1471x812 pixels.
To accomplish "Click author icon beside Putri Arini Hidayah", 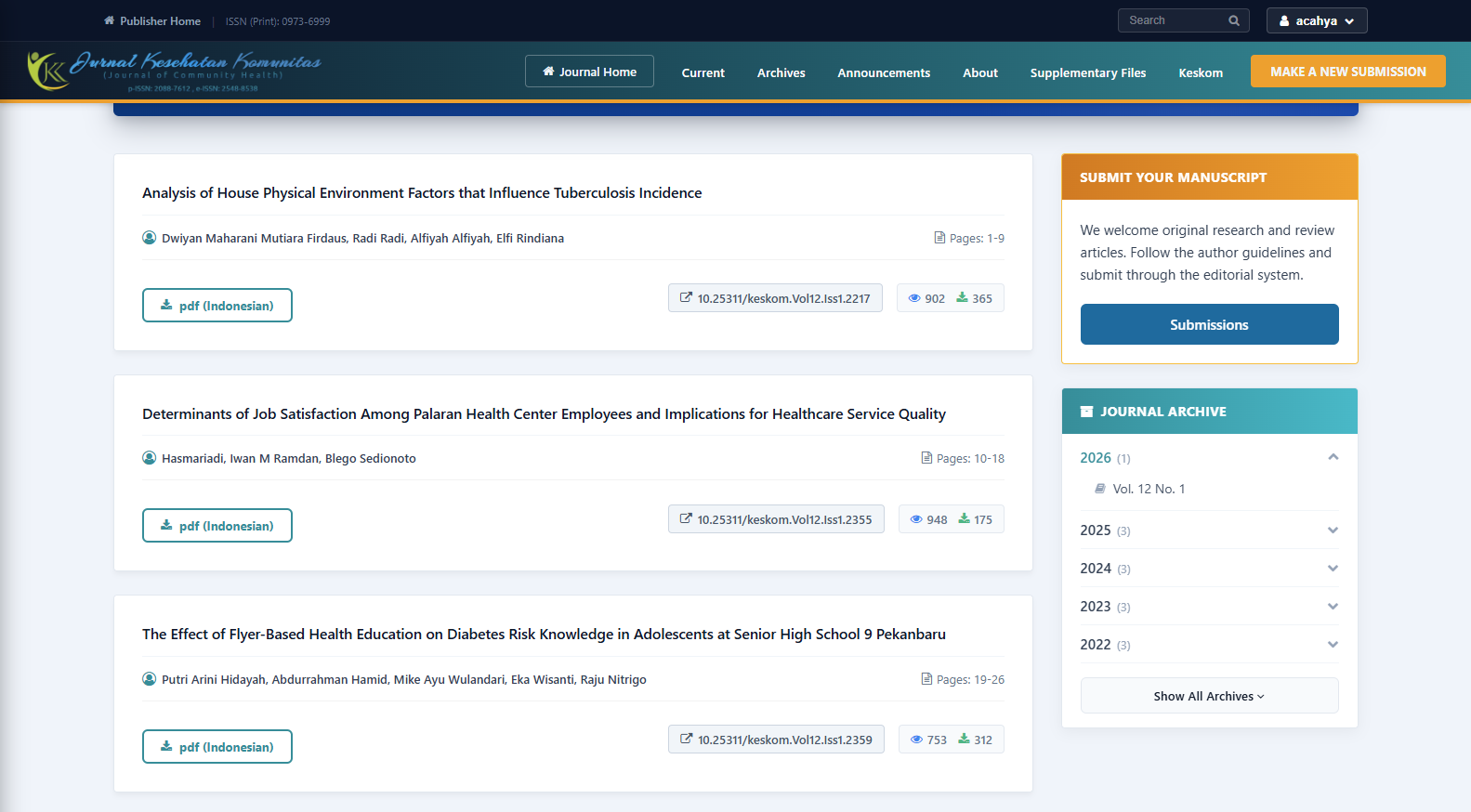I will pos(149,679).
